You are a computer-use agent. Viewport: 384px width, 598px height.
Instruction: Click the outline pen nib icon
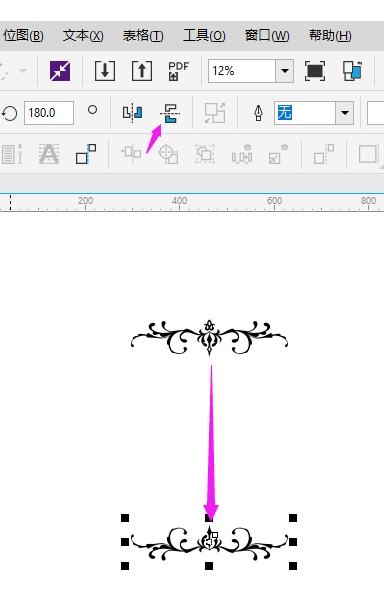(x=259, y=113)
